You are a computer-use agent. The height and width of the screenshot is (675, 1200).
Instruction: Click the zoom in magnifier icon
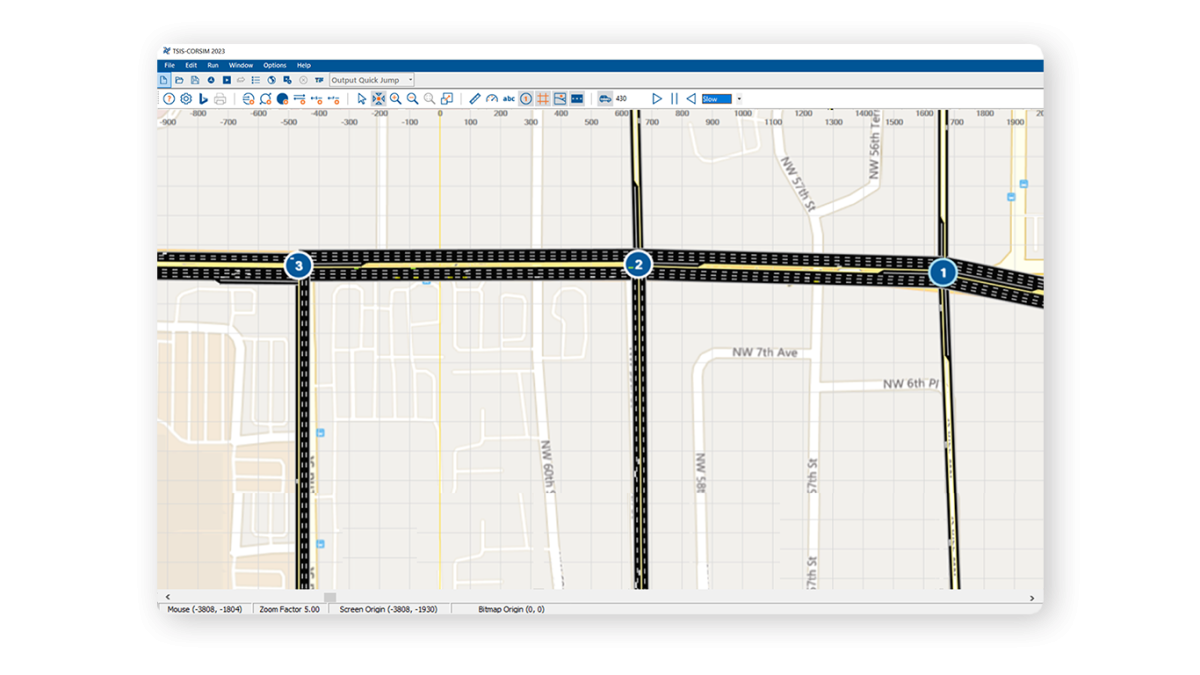(396, 99)
